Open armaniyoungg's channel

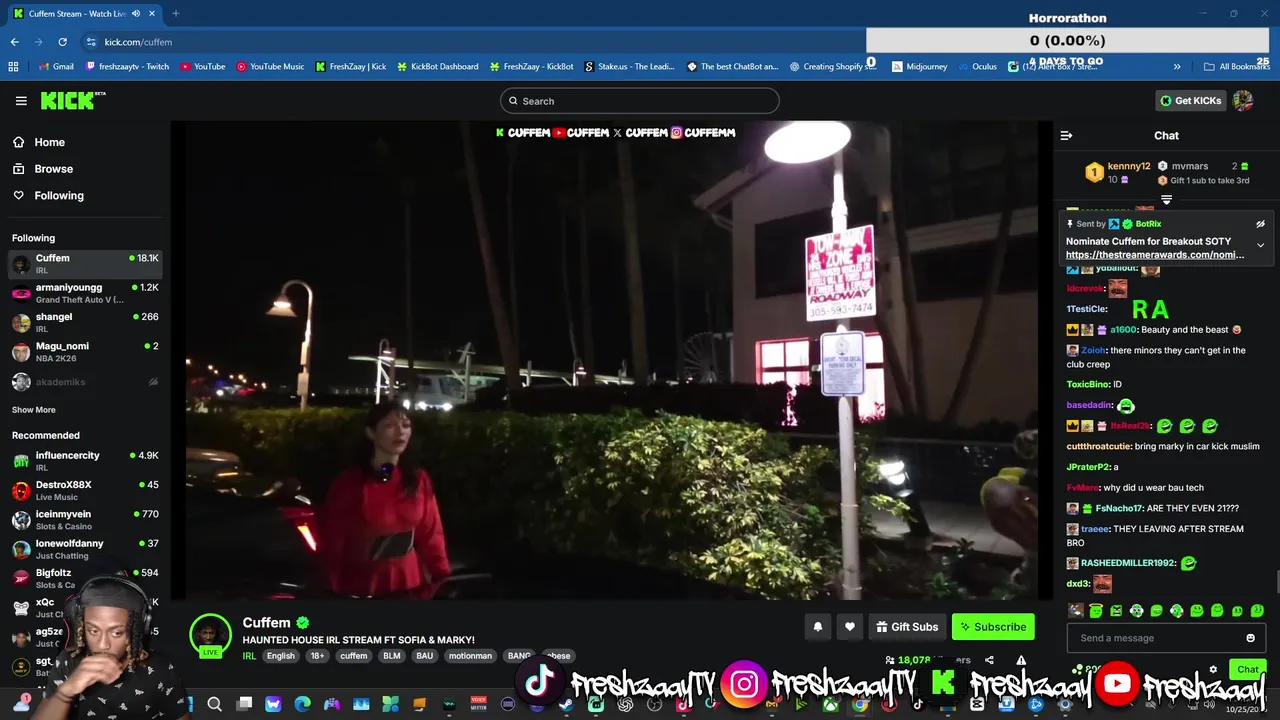pyautogui.click(x=85, y=293)
